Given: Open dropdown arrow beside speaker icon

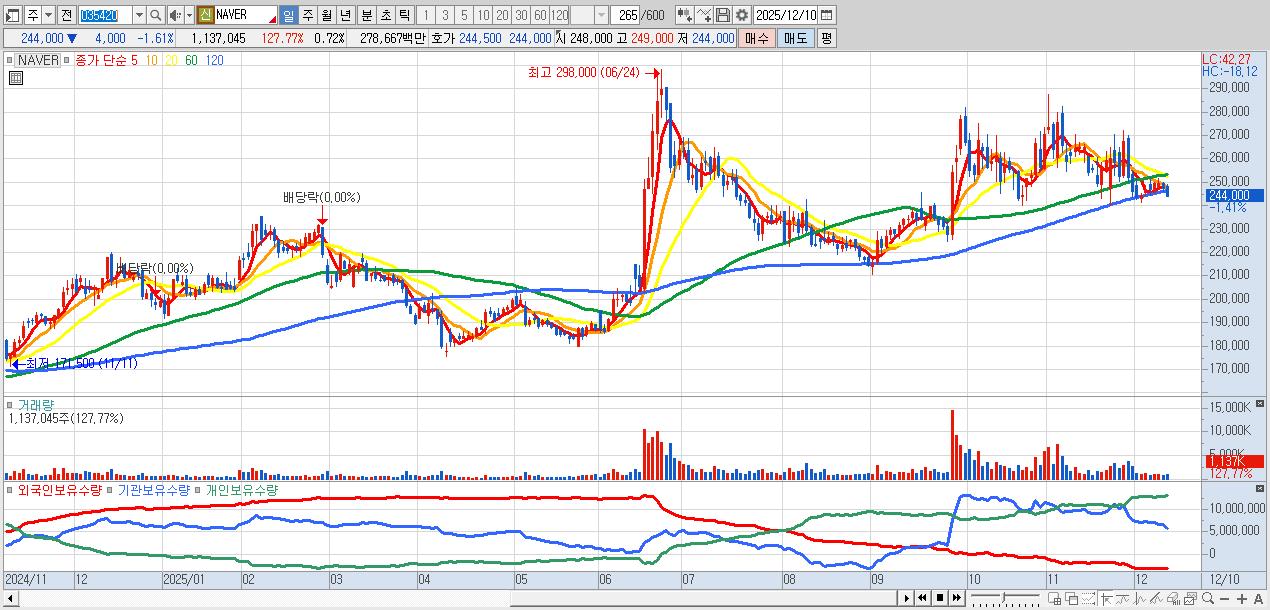Looking at the screenshot, I should click(x=189, y=15).
